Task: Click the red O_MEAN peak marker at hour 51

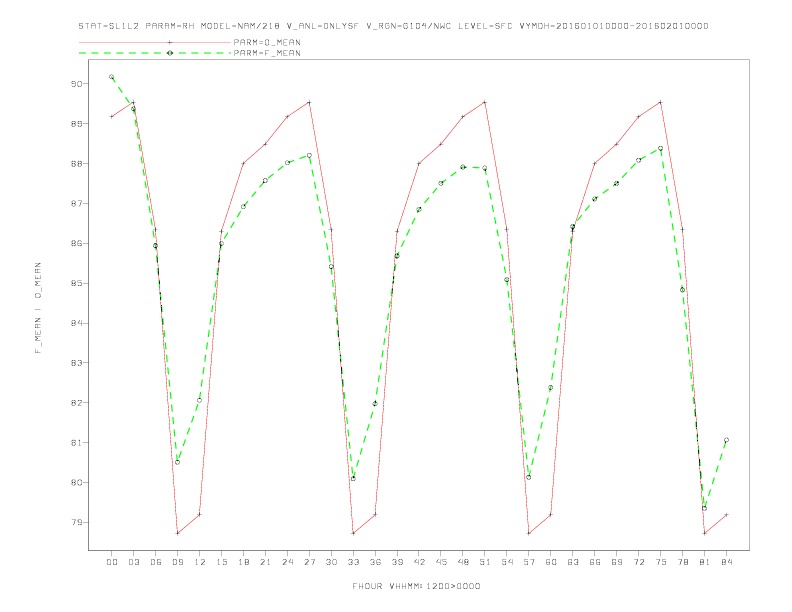Action: 485,103
